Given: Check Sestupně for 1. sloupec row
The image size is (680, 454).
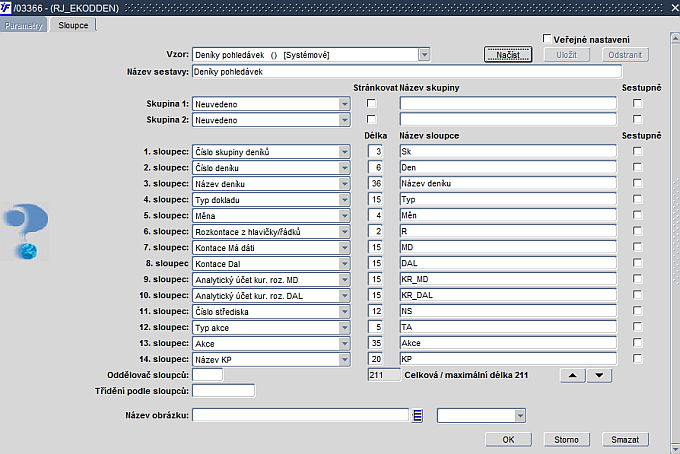Looking at the screenshot, I should 637,151.
